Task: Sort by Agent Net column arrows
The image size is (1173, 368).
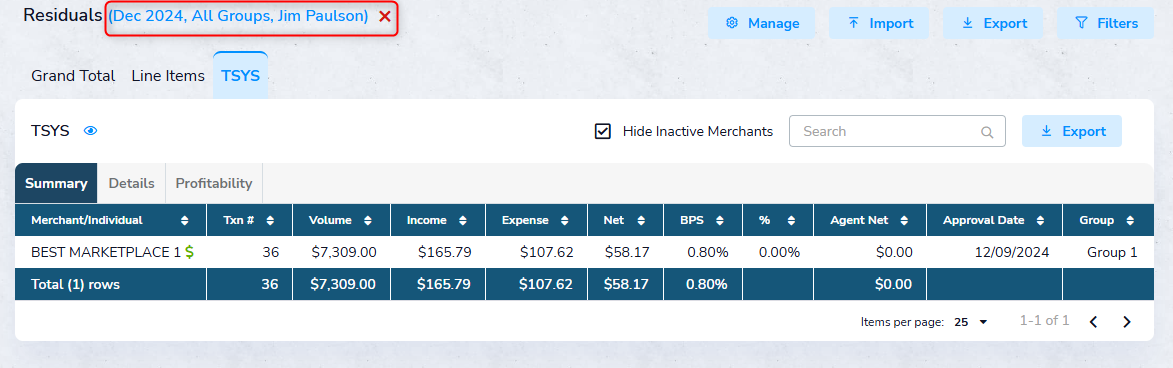Action: click(x=904, y=221)
